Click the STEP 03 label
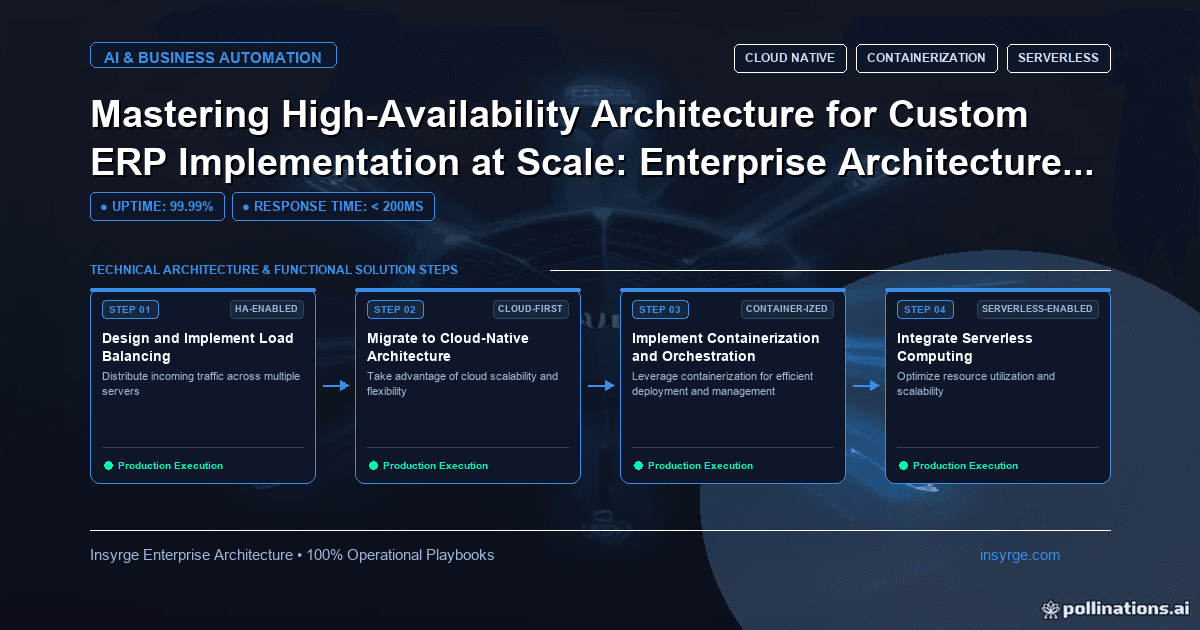 (x=660, y=309)
